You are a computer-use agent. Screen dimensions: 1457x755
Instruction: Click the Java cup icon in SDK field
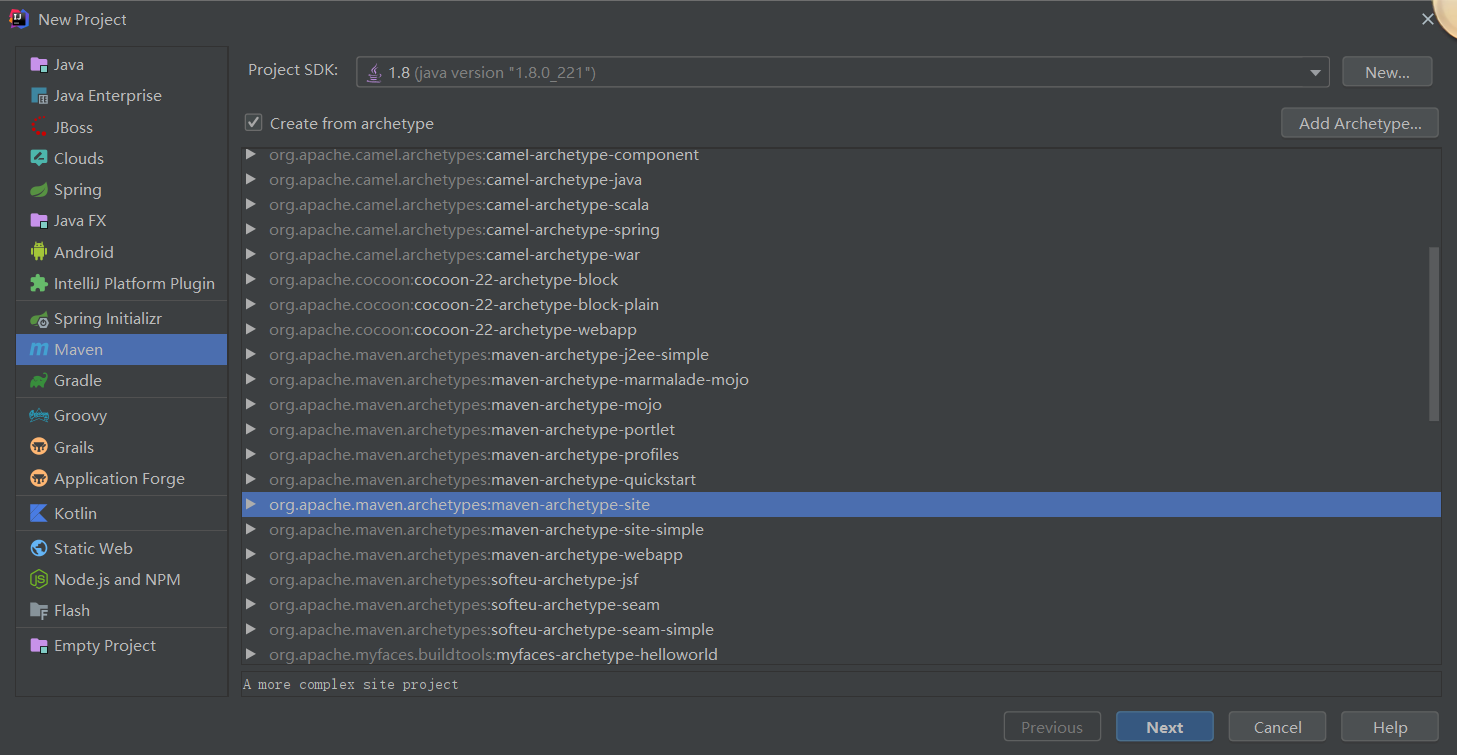374,72
